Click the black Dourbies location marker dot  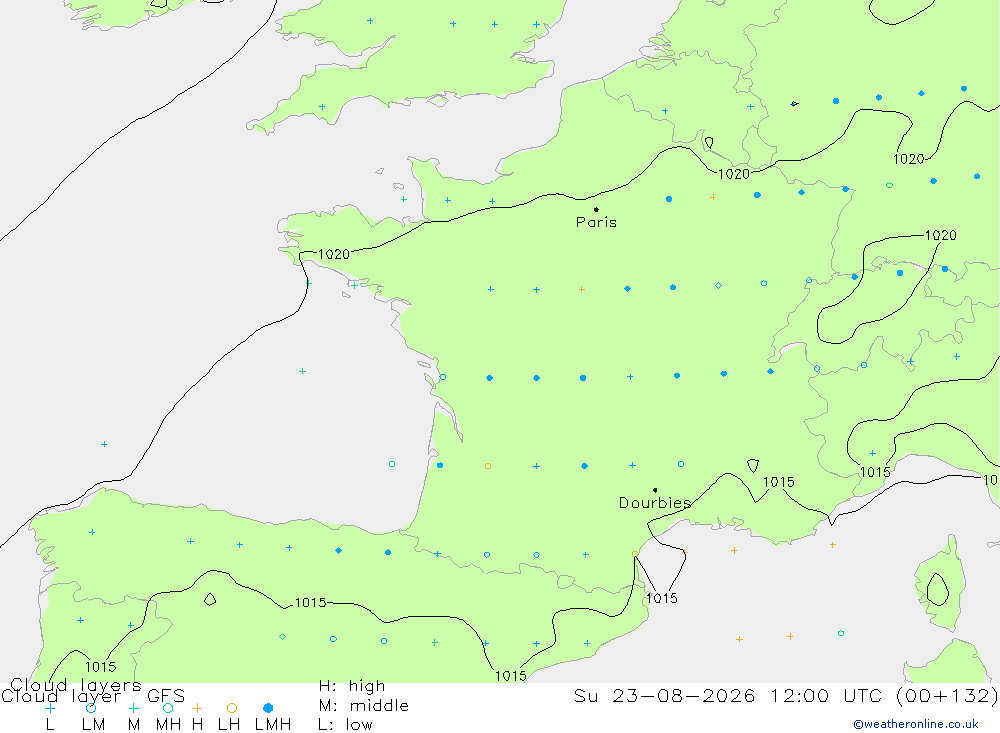tap(655, 490)
